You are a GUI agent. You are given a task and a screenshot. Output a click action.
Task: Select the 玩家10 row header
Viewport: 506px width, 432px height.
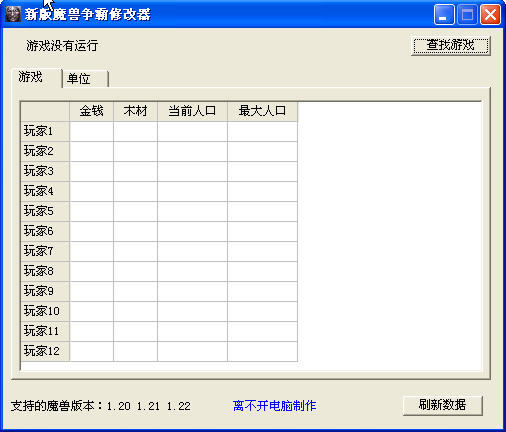(x=45, y=311)
